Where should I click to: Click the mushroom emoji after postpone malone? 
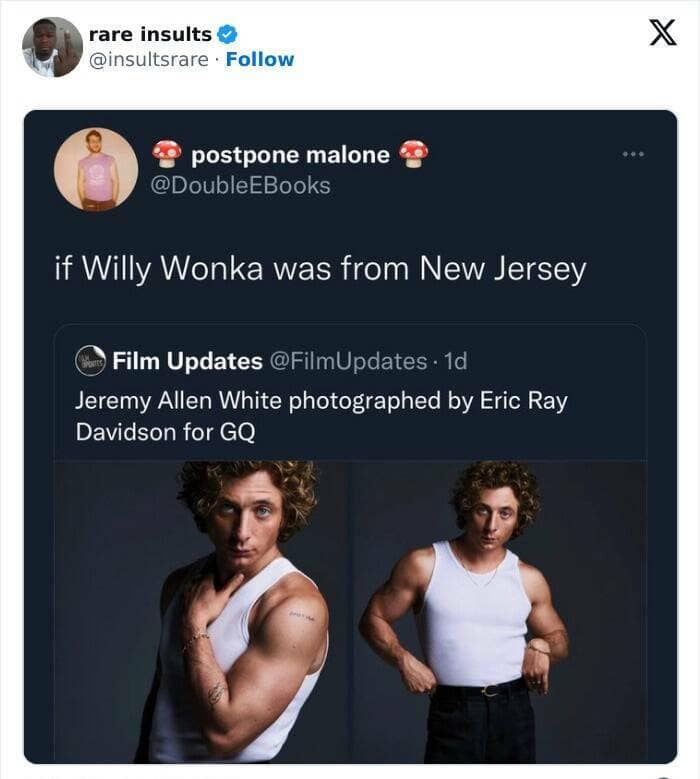(x=413, y=155)
